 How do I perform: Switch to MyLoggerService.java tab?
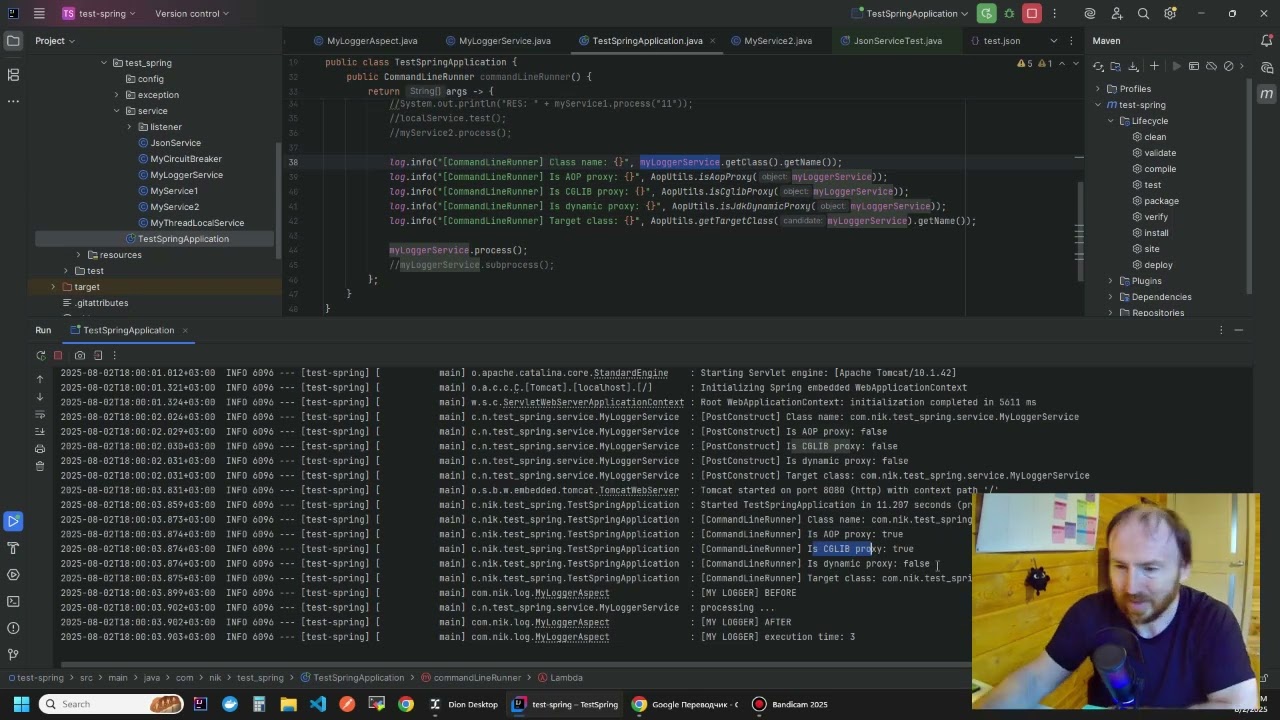point(497,41)
